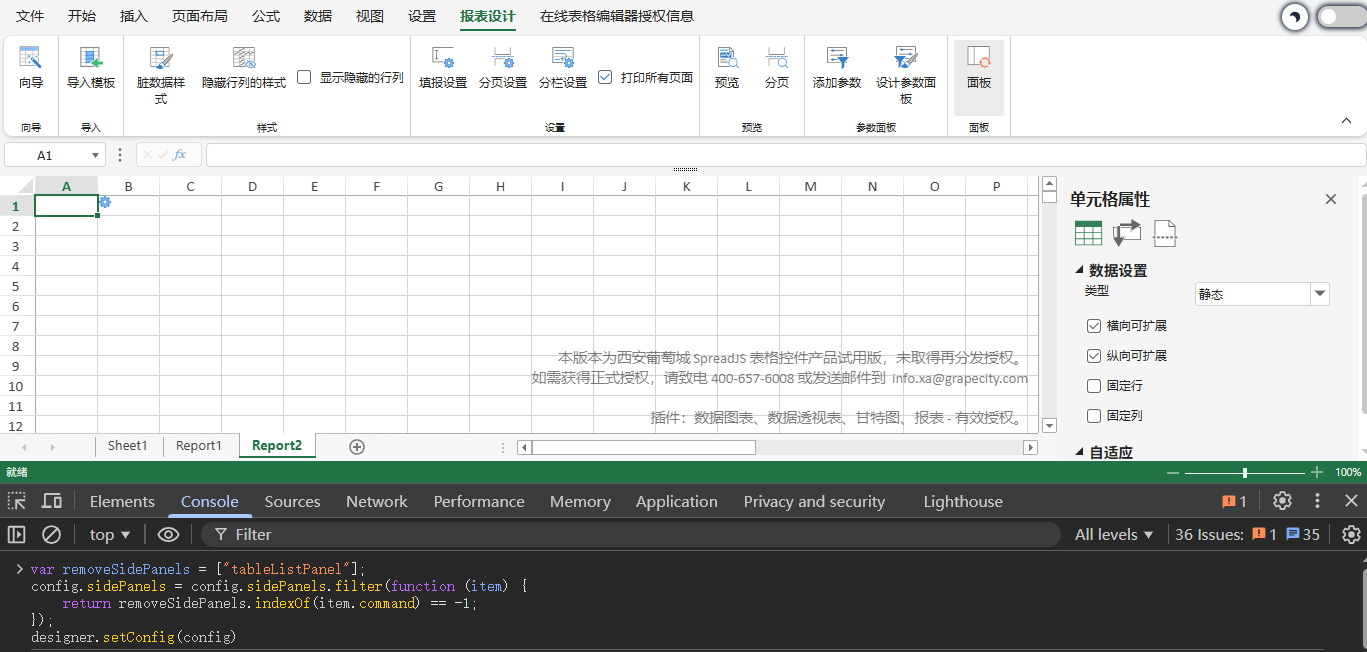The image size is (1367, 652).
Task: Add a new sheet with the plus icon
Action: [x=357, y=446]
